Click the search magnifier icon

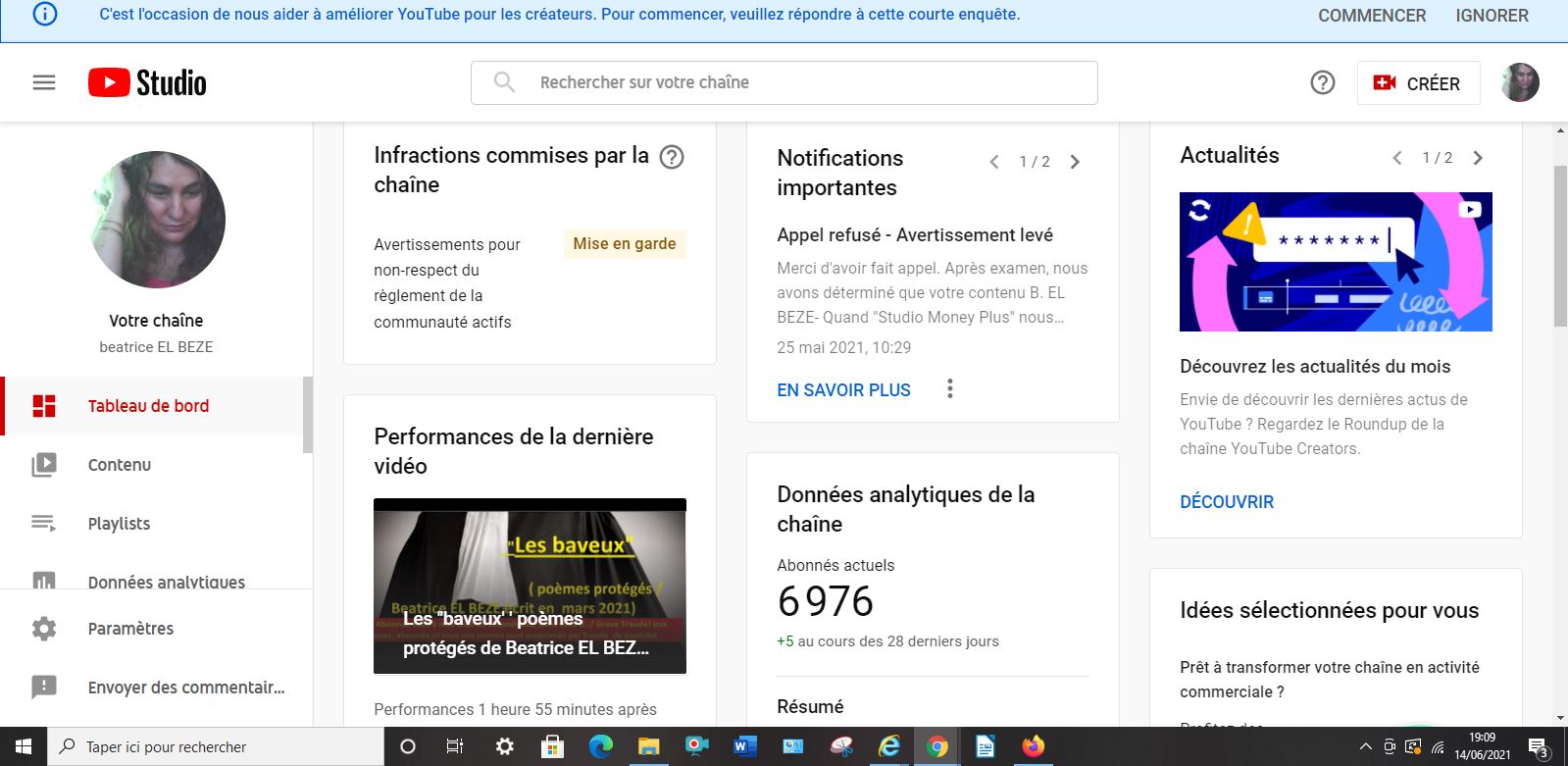point(504,82)
